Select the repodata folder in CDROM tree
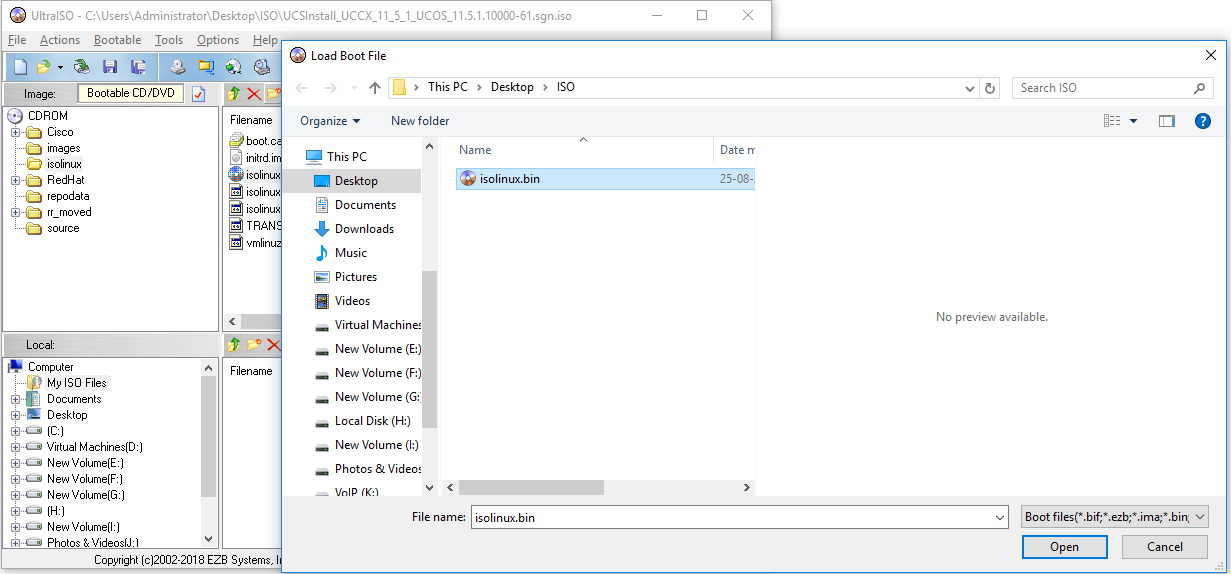This screenshot has height=574, width=1231. click(x=68, y=196)
